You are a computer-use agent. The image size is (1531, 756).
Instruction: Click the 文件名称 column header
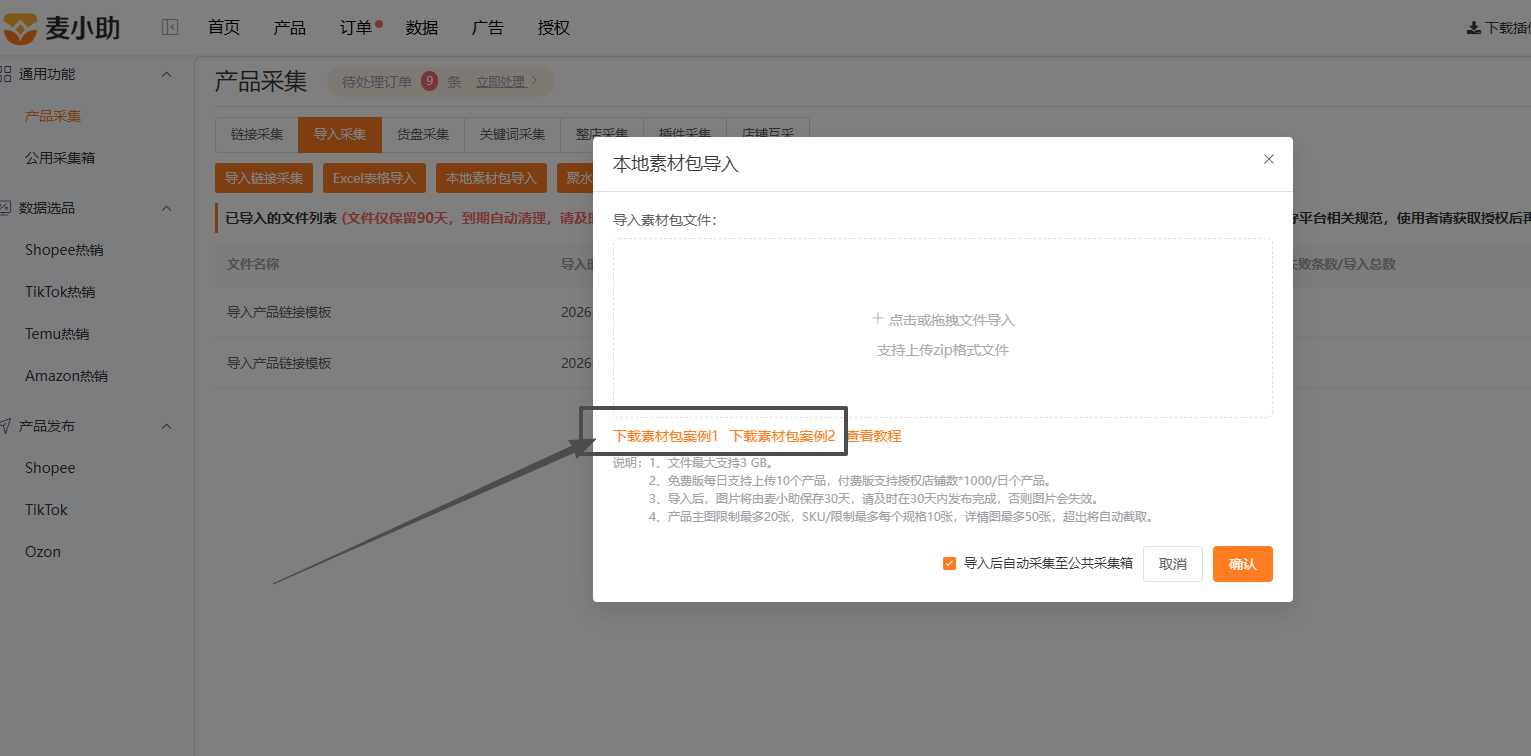(253, 264)
